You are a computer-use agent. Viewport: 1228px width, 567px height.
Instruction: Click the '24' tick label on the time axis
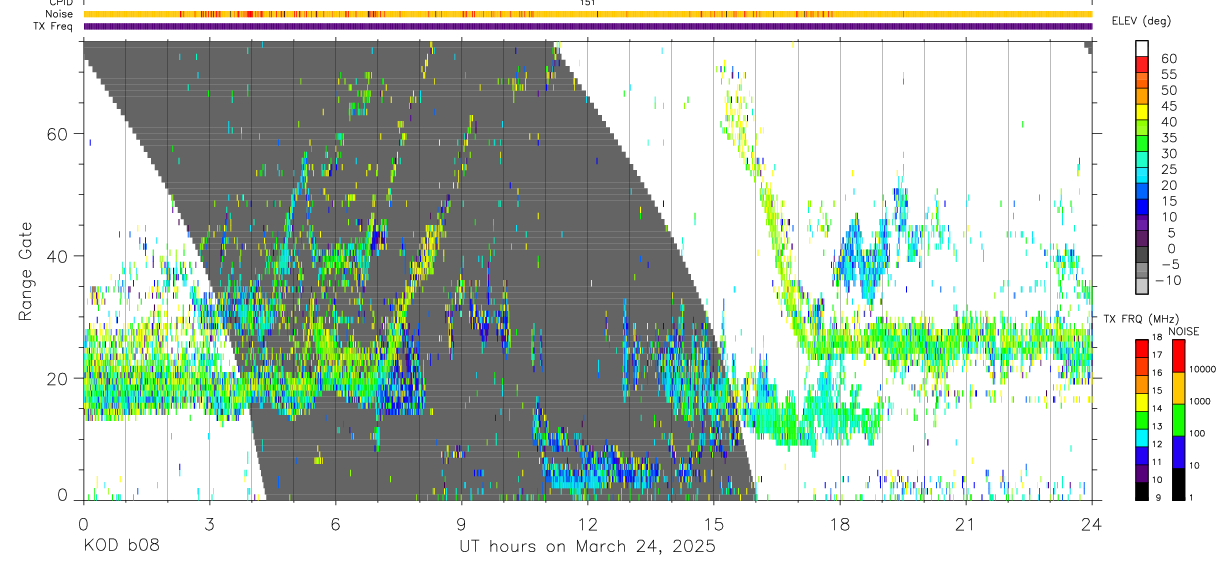pyautogui.click(x=1092, y=524)
